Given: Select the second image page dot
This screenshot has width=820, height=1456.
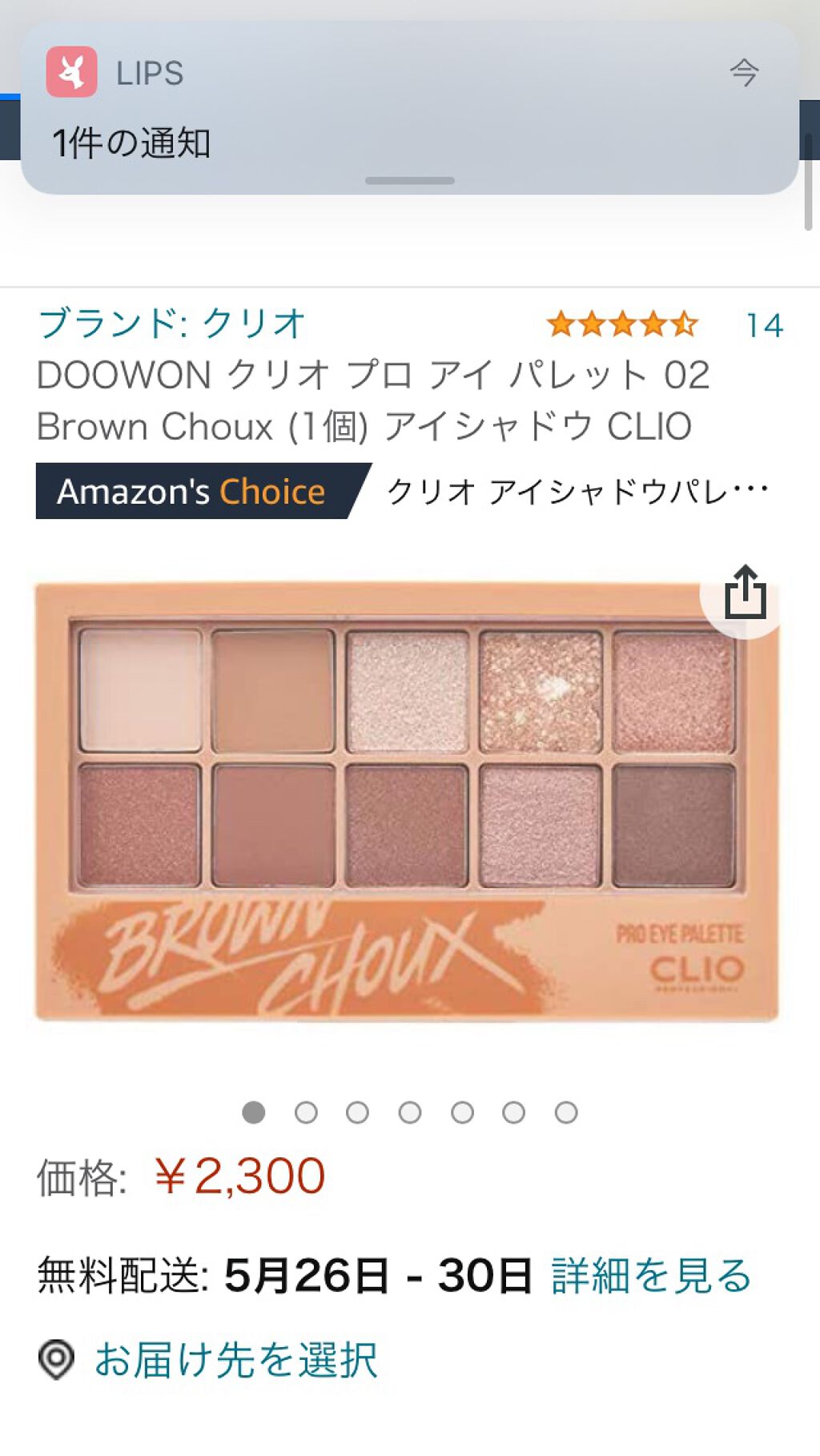Looking at the screenshot, I should (x=306, y=1112).
